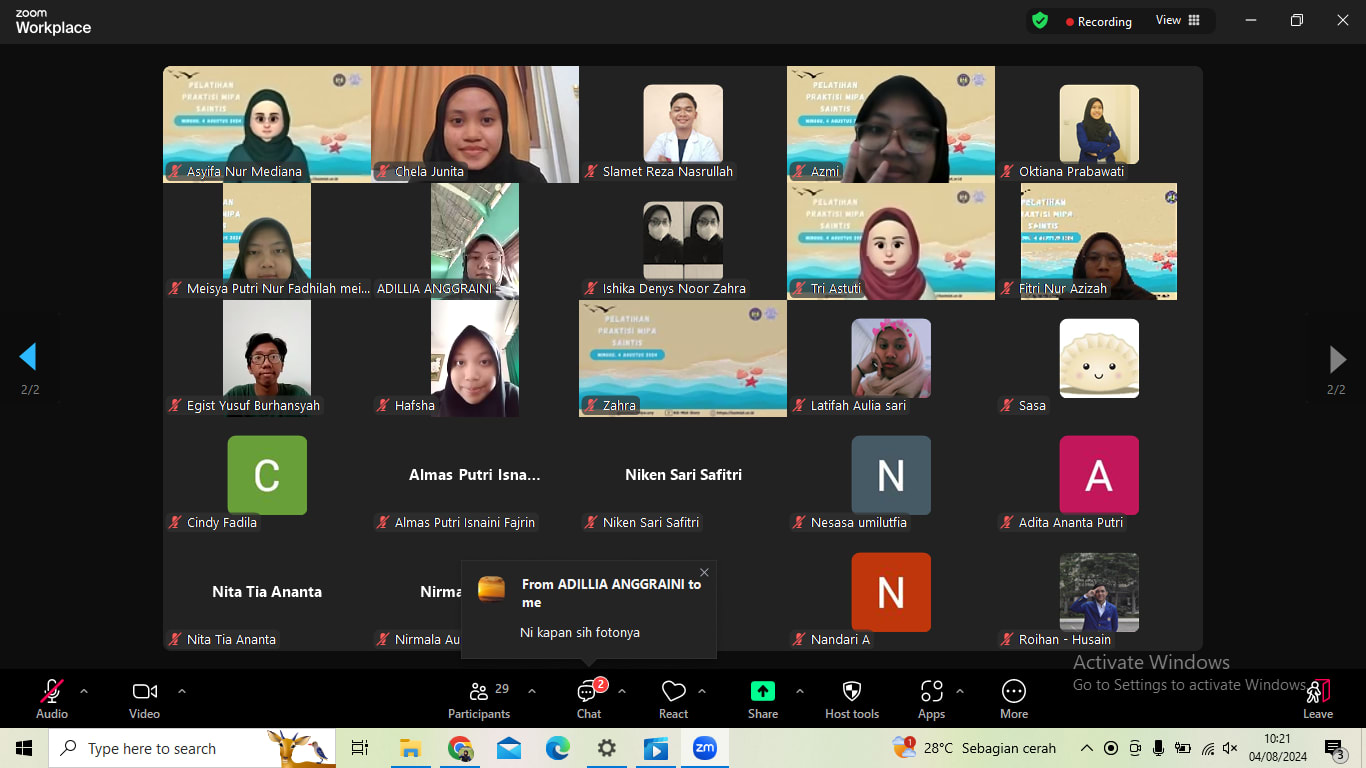Click the "Type here to search" taskbar box

(192, 748)
